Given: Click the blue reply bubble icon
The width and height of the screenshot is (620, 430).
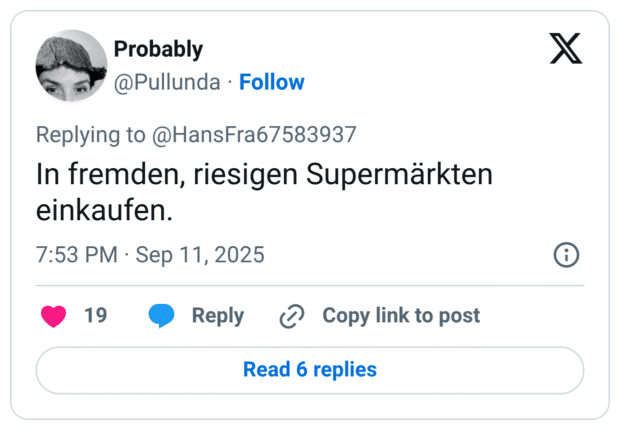Looking at the screenshot, I should 161,316.
